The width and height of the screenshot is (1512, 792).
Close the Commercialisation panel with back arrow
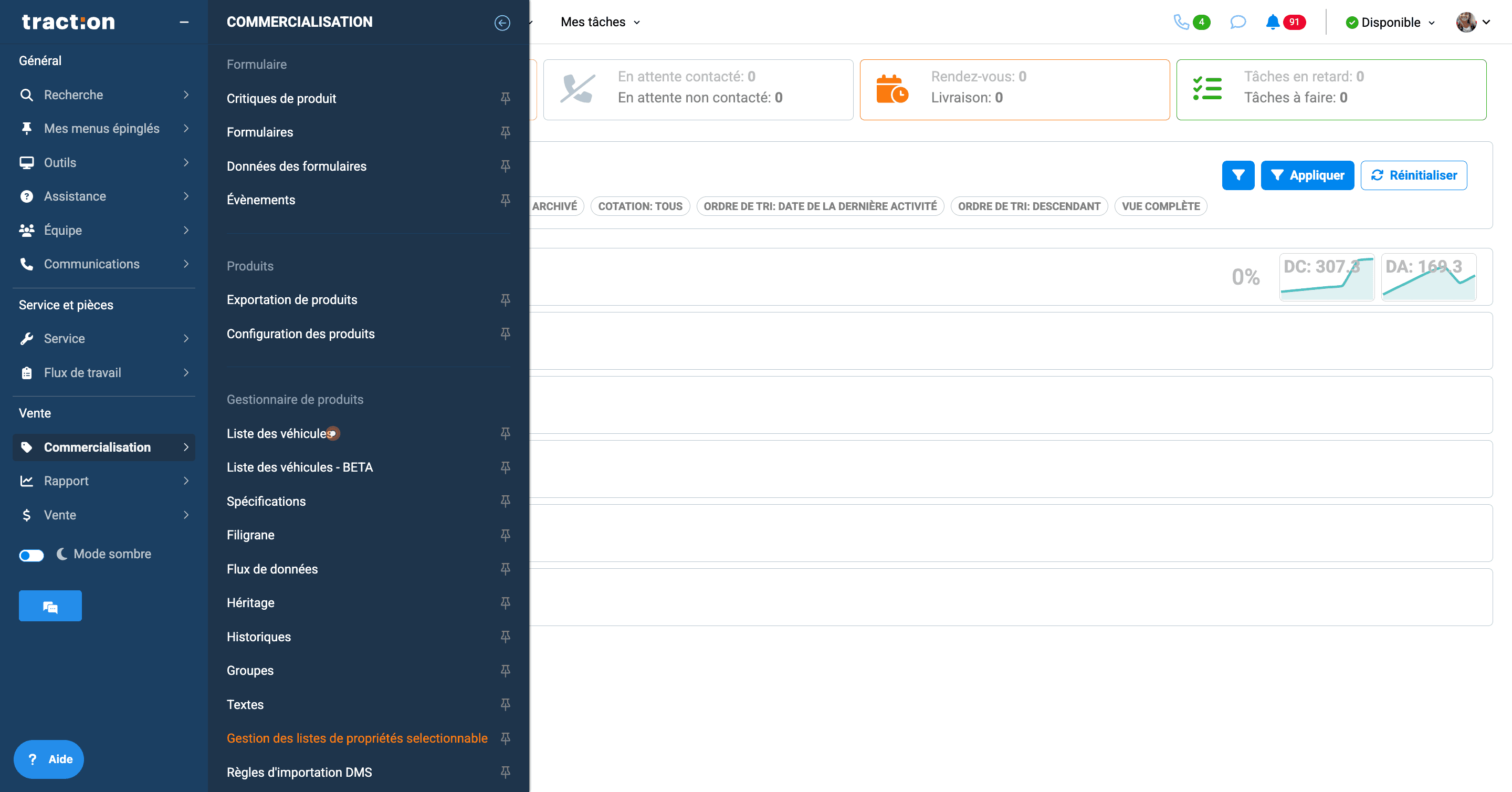502,22
